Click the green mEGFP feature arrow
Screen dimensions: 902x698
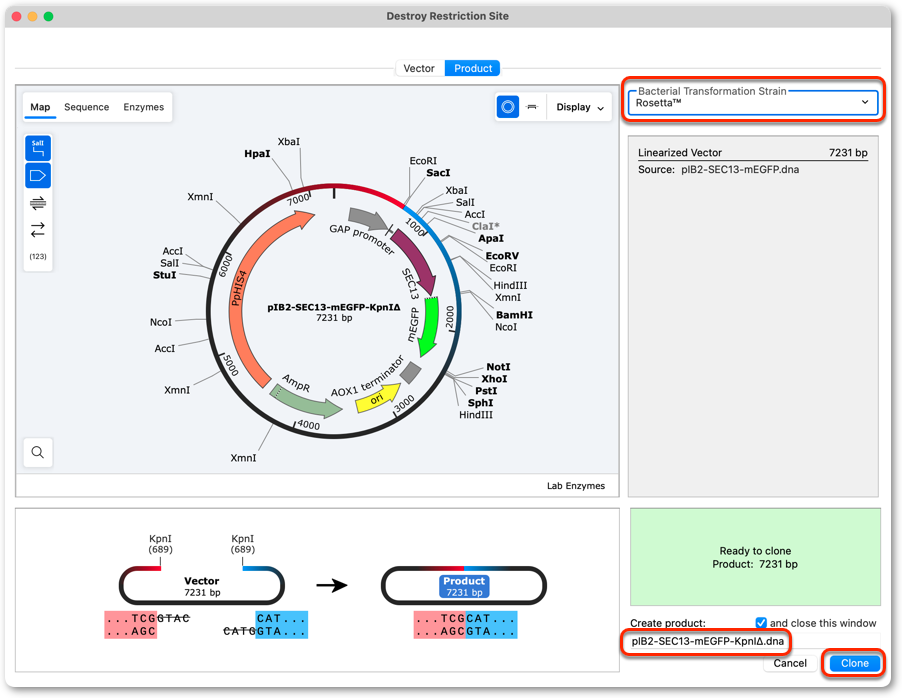(428, 326)
